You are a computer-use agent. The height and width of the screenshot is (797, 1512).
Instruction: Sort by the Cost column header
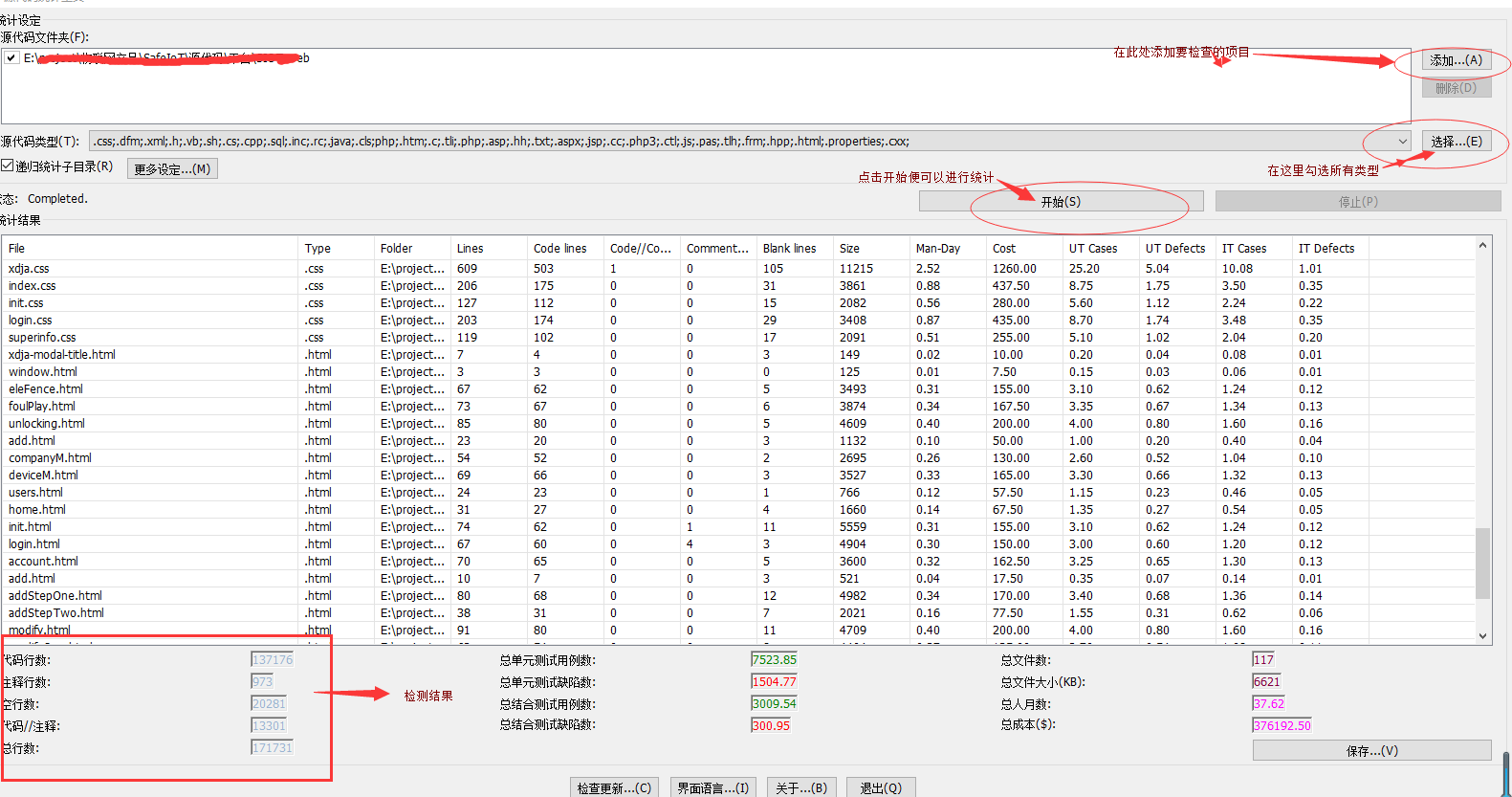(x=1024, y=248)
